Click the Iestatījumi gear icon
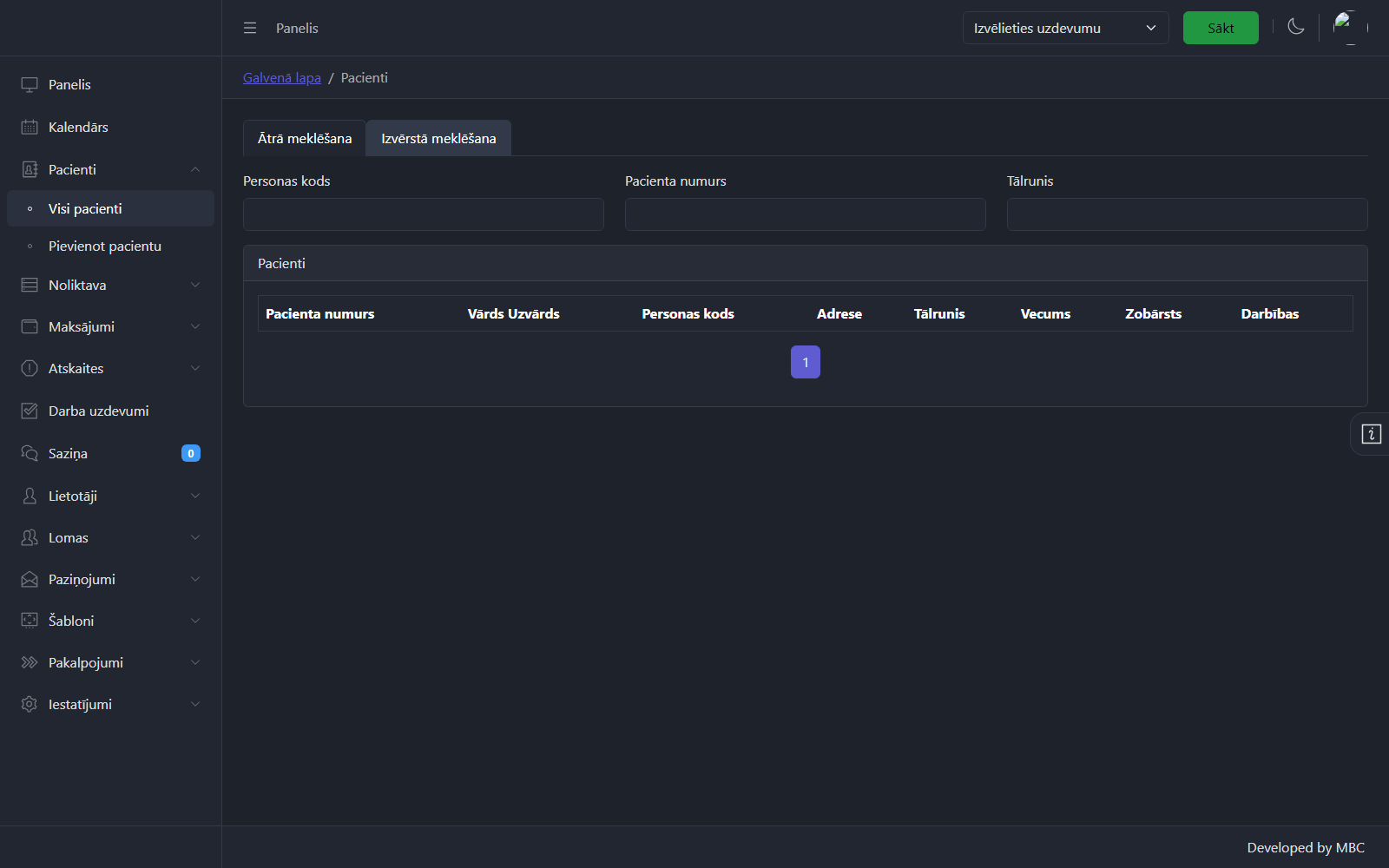Screen dimensions: 1389x868 (30, 704)
